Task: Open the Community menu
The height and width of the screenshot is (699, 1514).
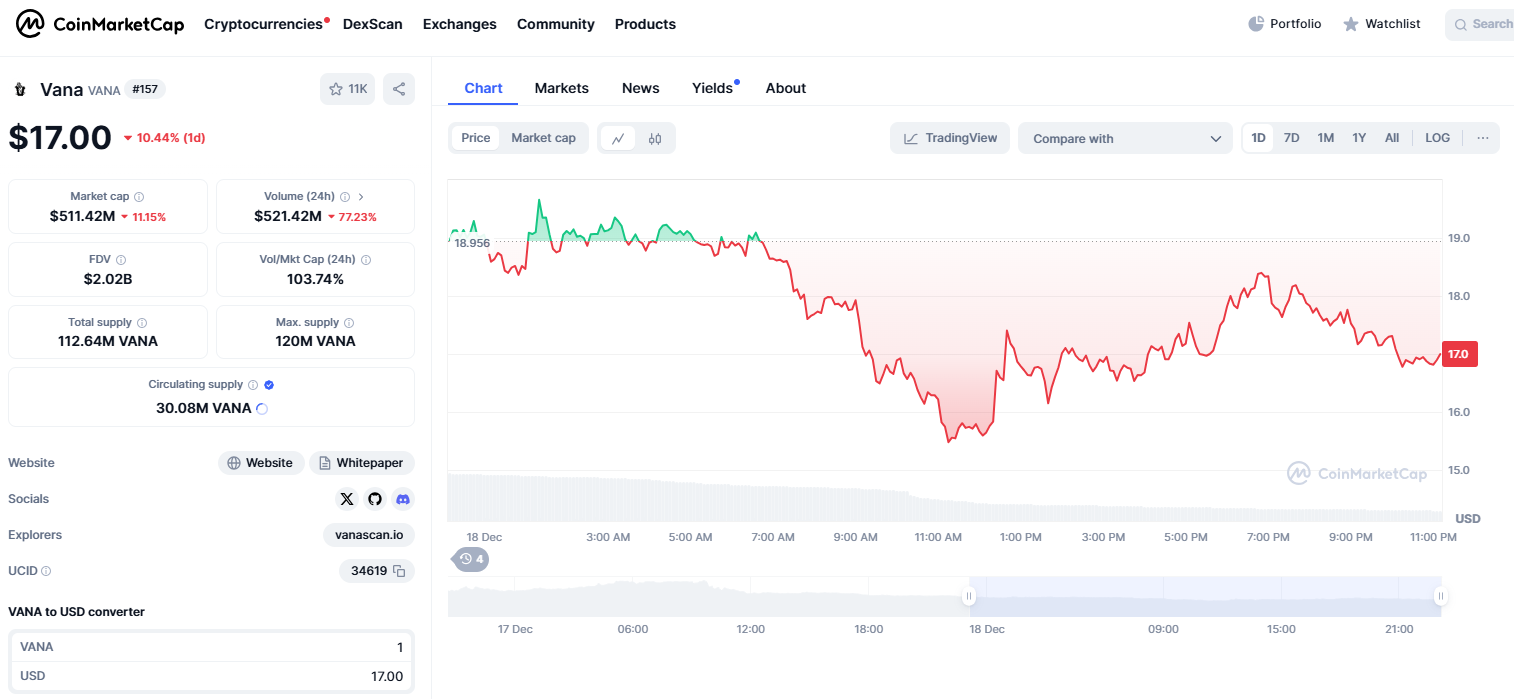Action: (x=555, y=24)
